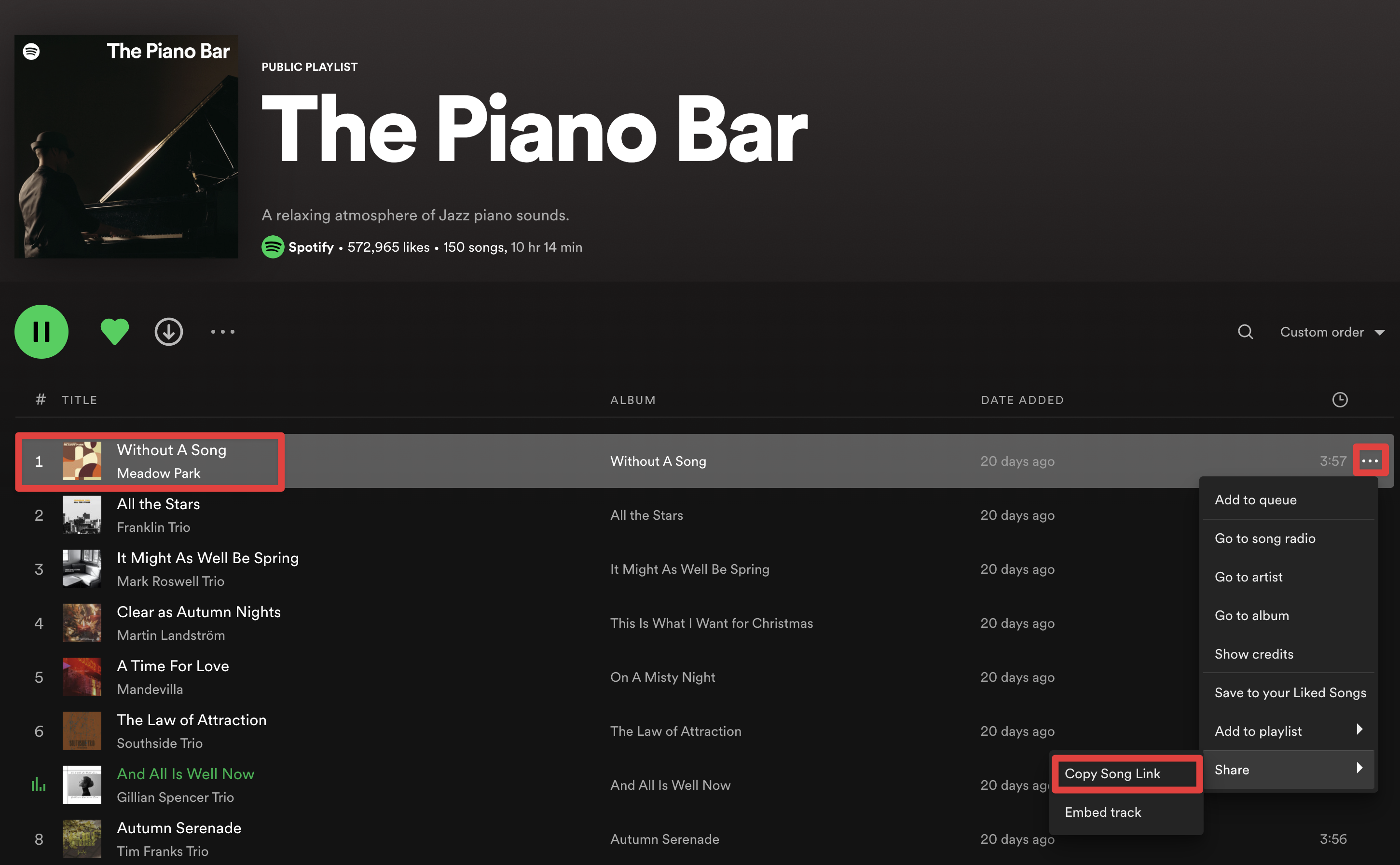1400x865 pixels.
Task: Open the Spotify owner profile link
Action: [311, 247]
